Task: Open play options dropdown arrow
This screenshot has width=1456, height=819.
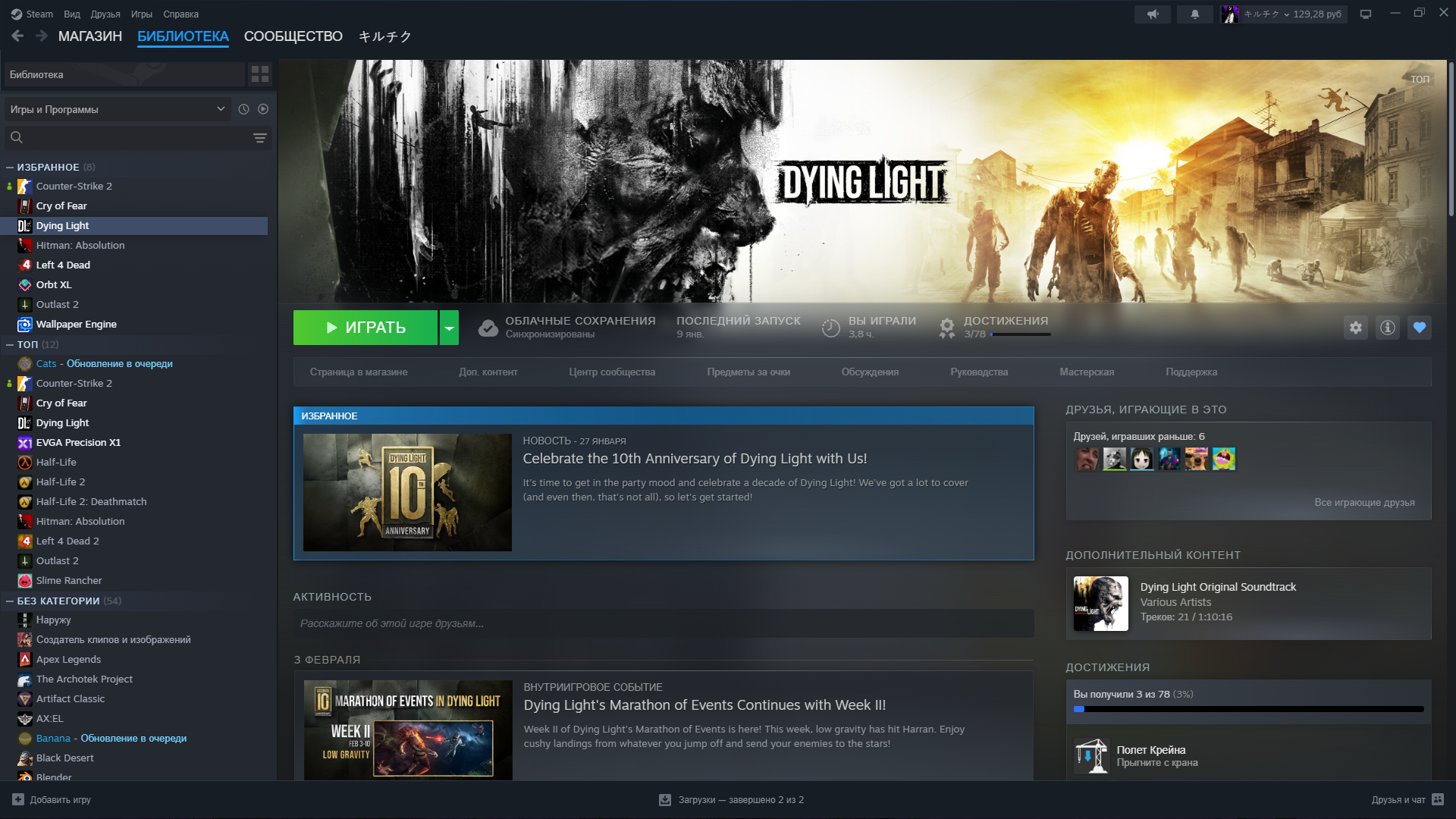Action: coord(449,328)
